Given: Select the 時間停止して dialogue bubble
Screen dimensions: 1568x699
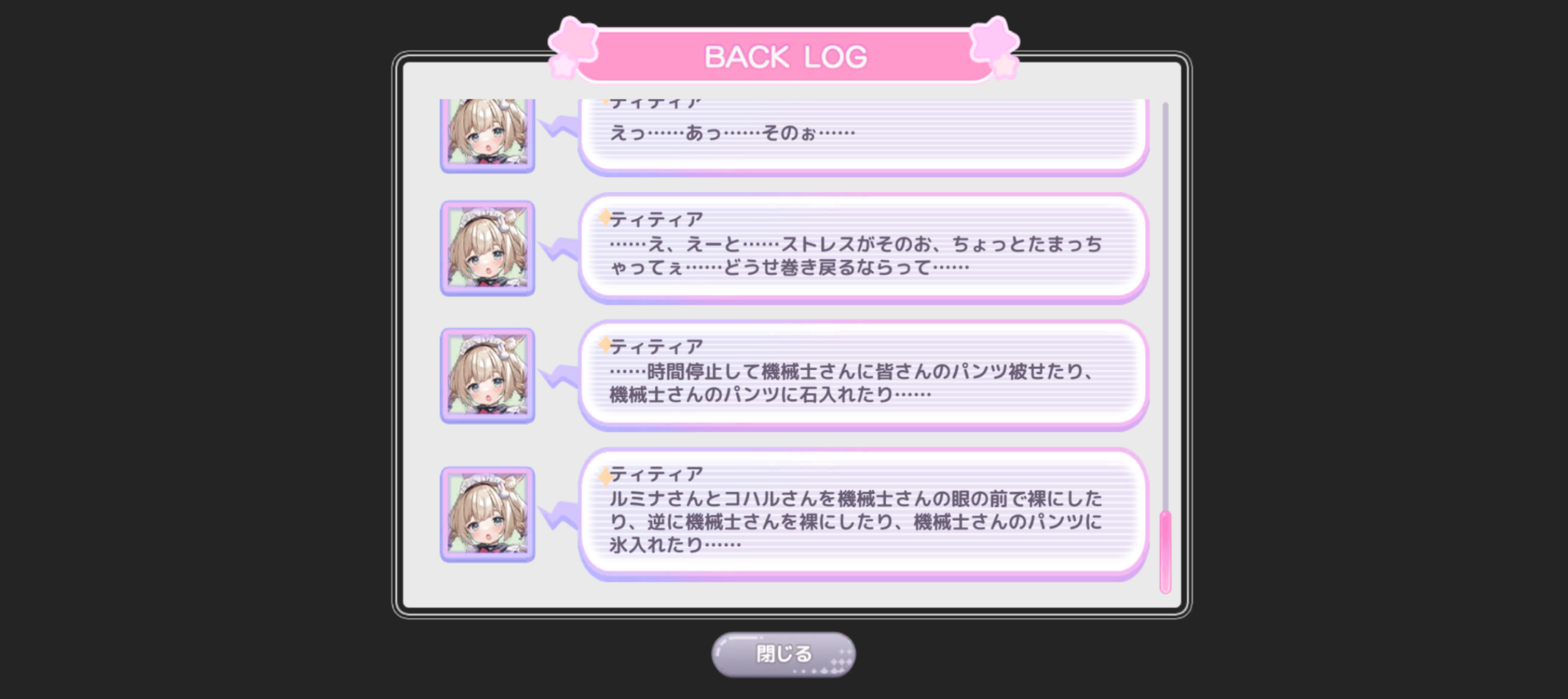Looking at the screenshot, I should pyautogui.click(x=864, y=376).
